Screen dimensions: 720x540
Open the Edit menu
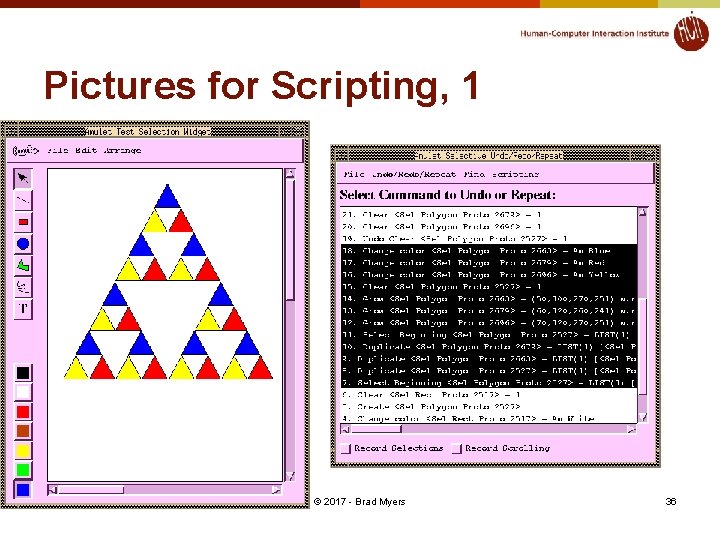coord(85,150)
